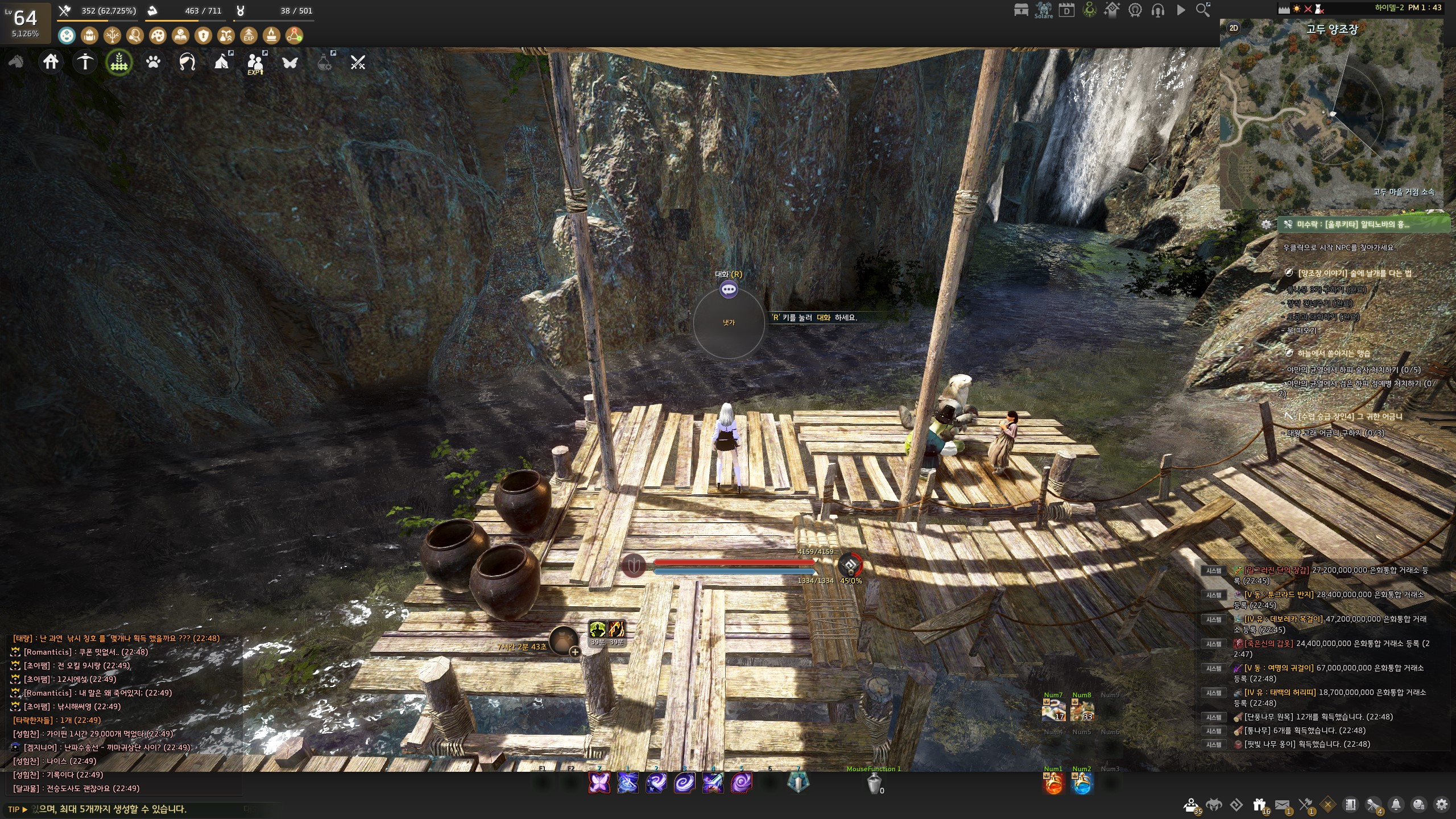1456x819 pixels.
Task: Open the pickaxe worker icon
Action: click(85, 61)
